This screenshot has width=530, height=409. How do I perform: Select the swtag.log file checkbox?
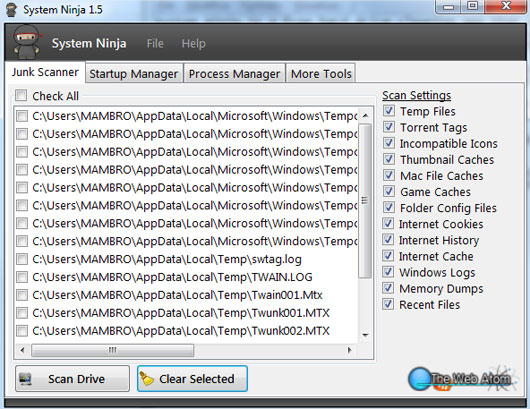pos(22,259)
